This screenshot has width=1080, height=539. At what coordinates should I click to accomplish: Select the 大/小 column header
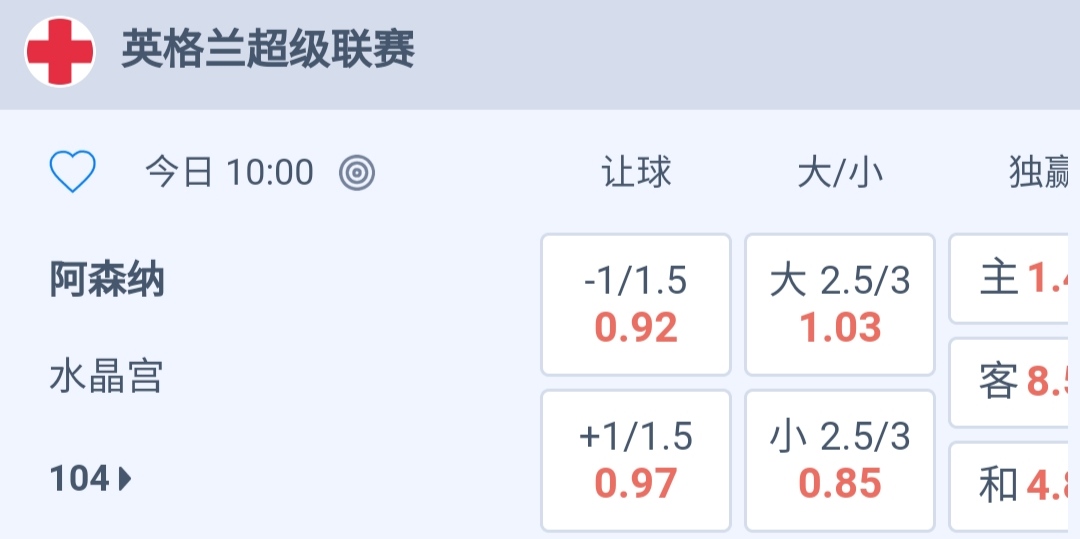click(840, 173)
